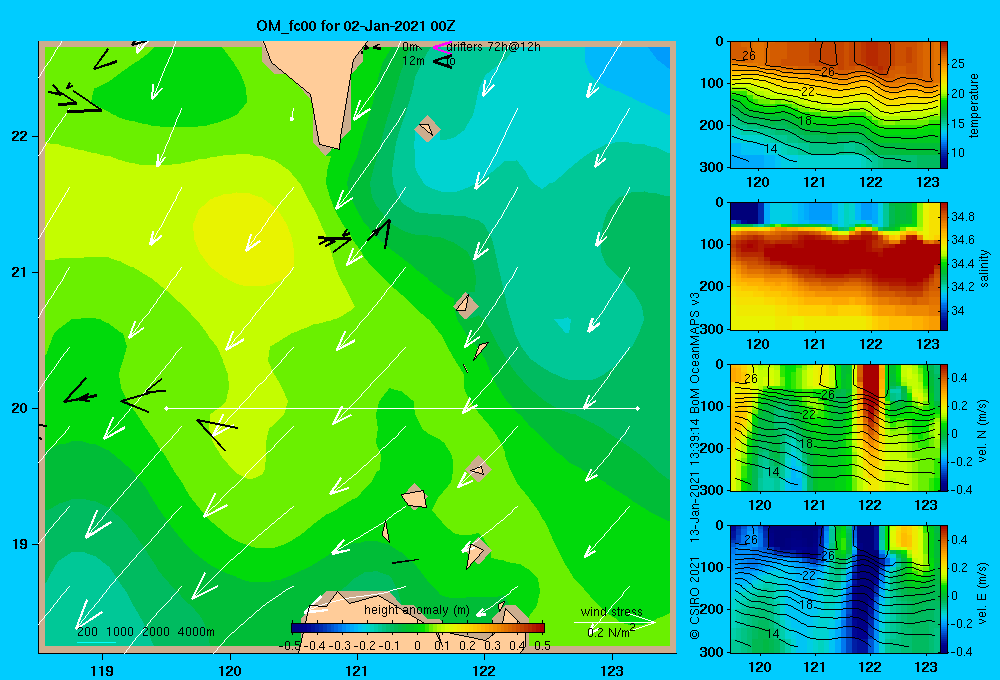Open the eastward velocity section panel
This screenshot has width=1000, height=680.
pyautogui.click(x=834, y=589)
